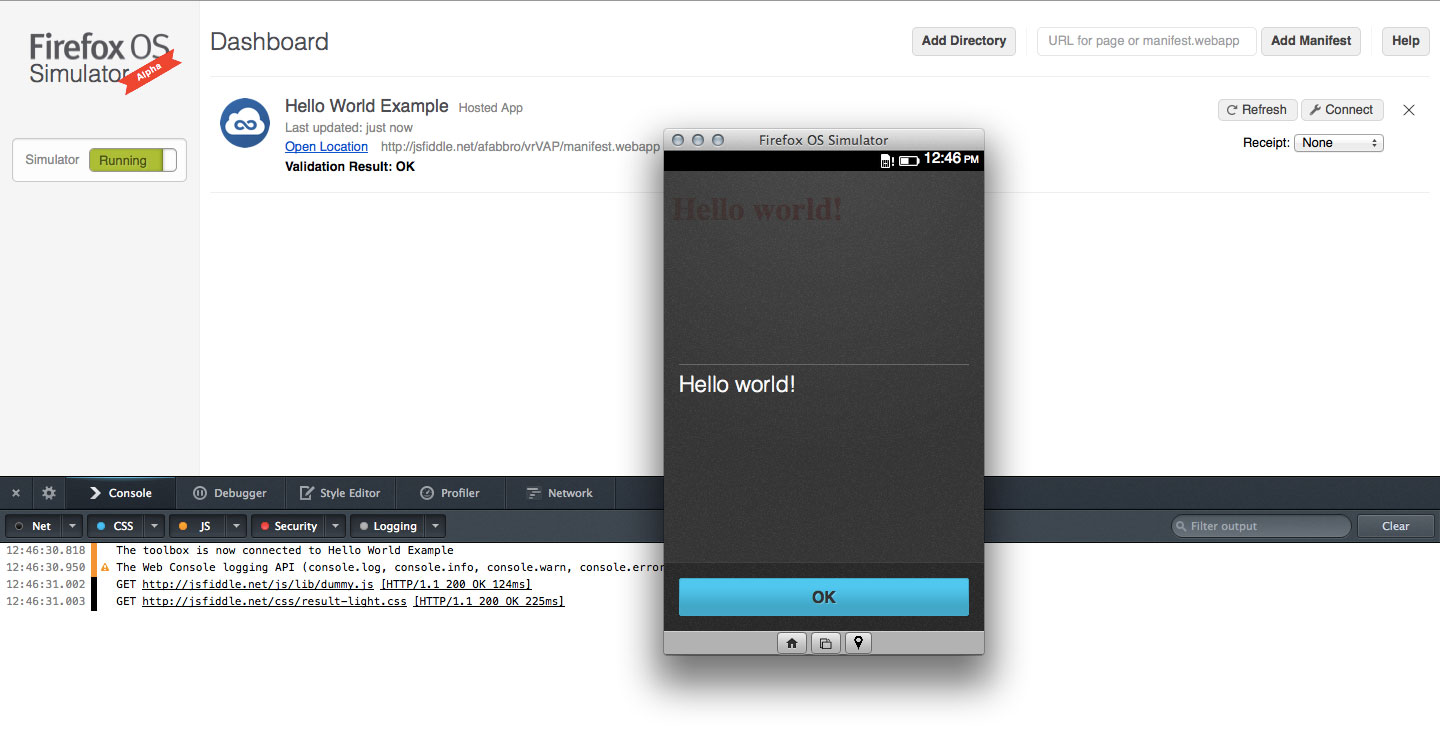This screenshot has width=1440, height=755.
Task: Click the Web Console logging API warning message
Action: pos(390,567)
